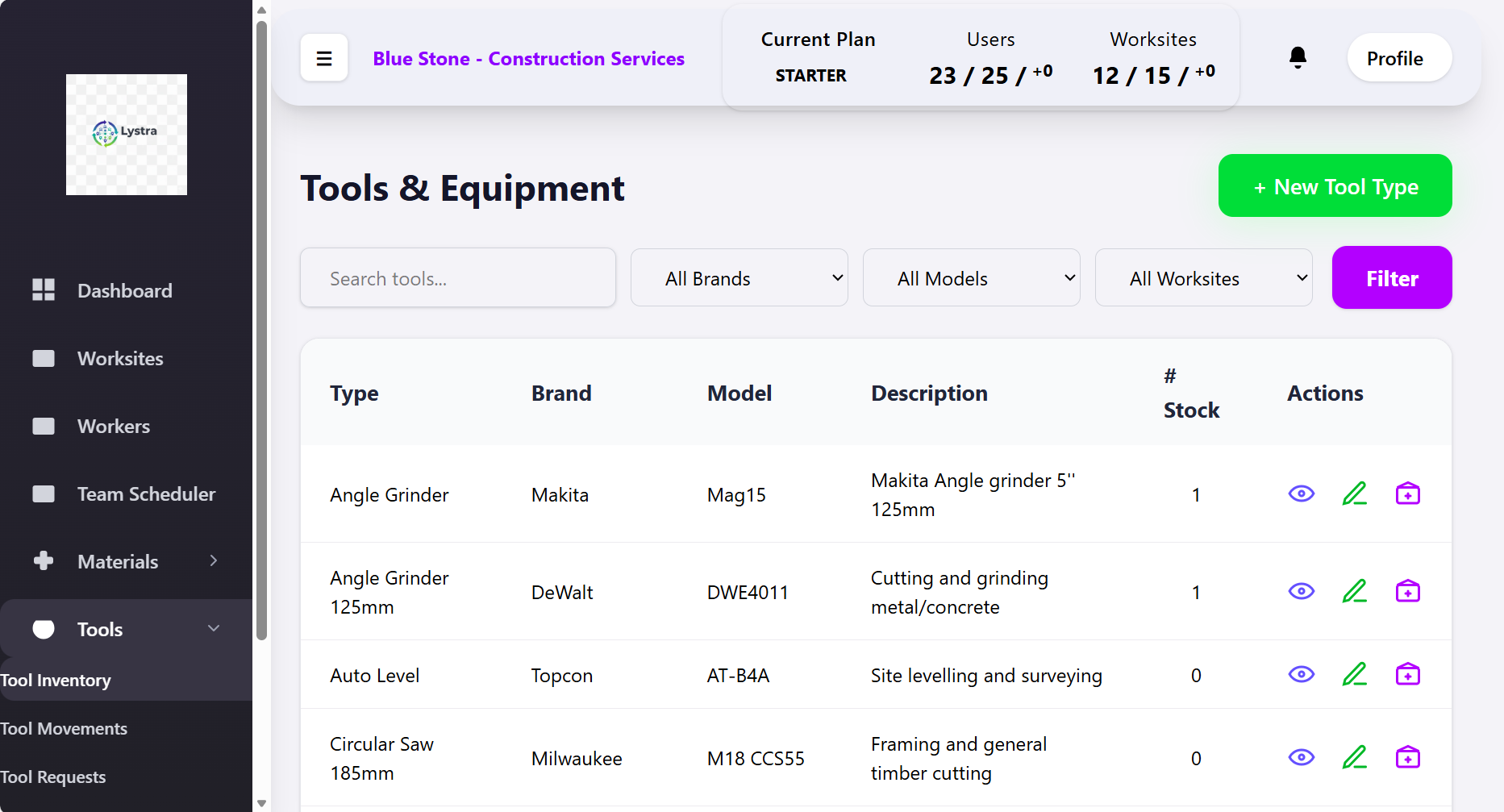Click the Search tools input field
This screenshot has height=812, width=1504.
pyautogui.click(x=457, y=277)
